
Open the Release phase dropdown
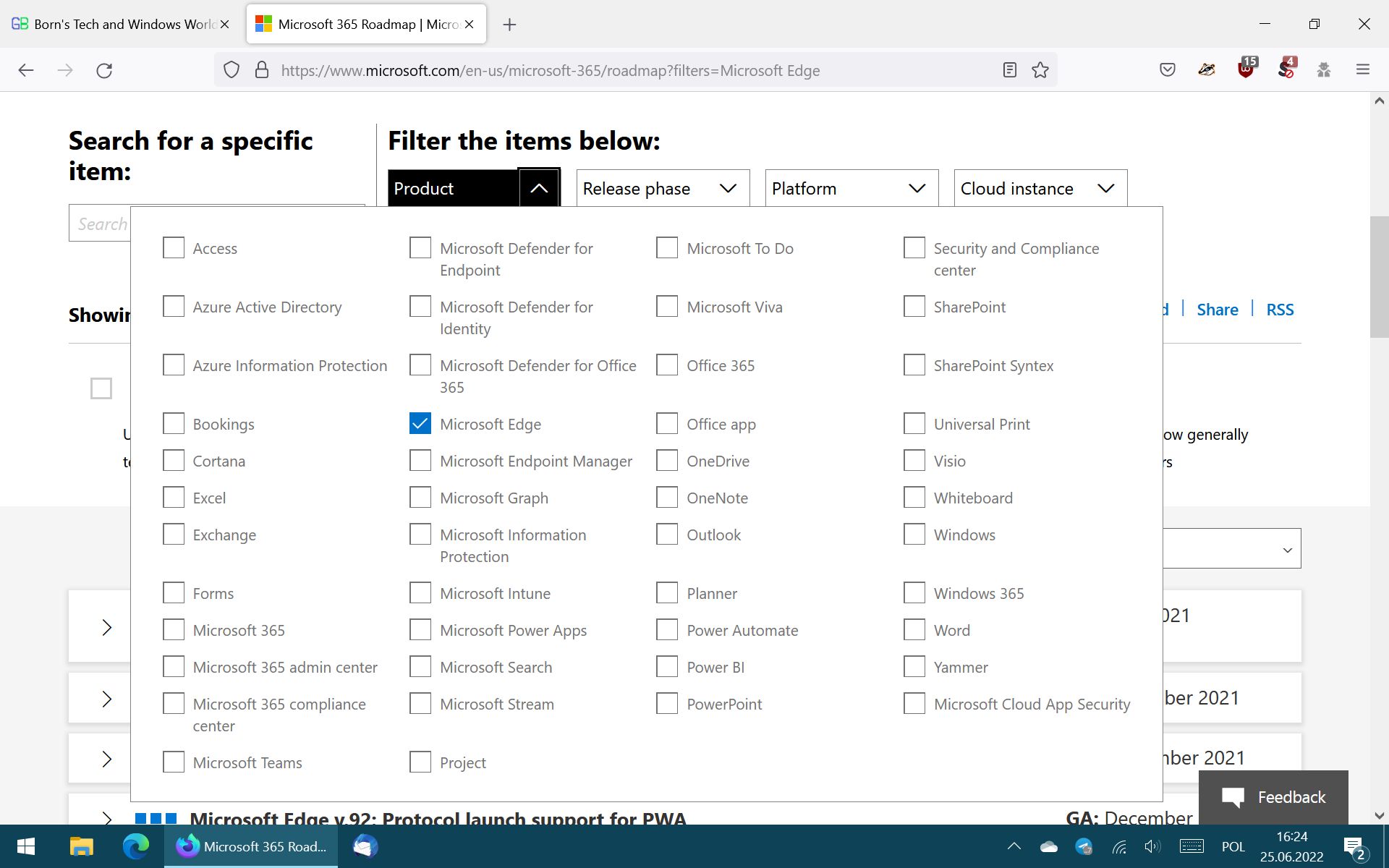[x=663, y=188]
